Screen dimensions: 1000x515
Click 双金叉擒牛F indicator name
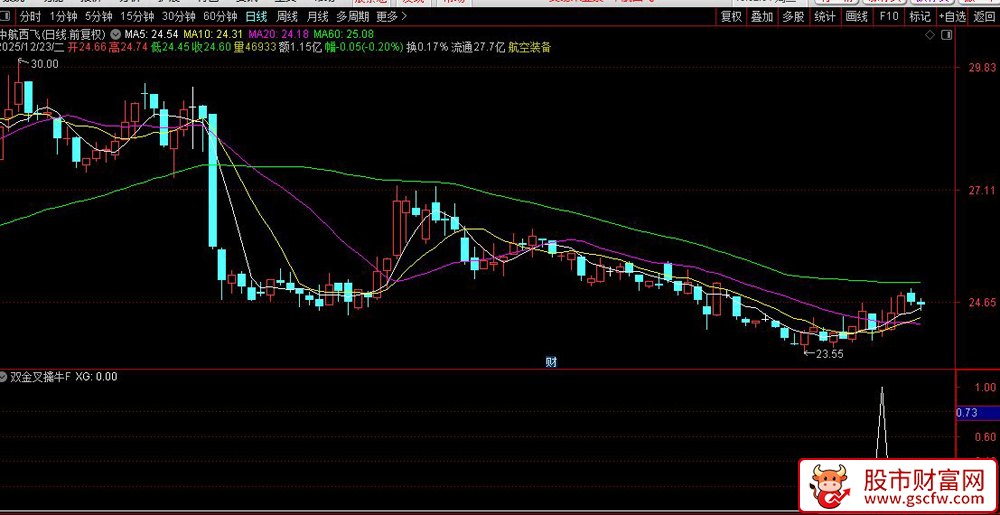coord(41,377)
